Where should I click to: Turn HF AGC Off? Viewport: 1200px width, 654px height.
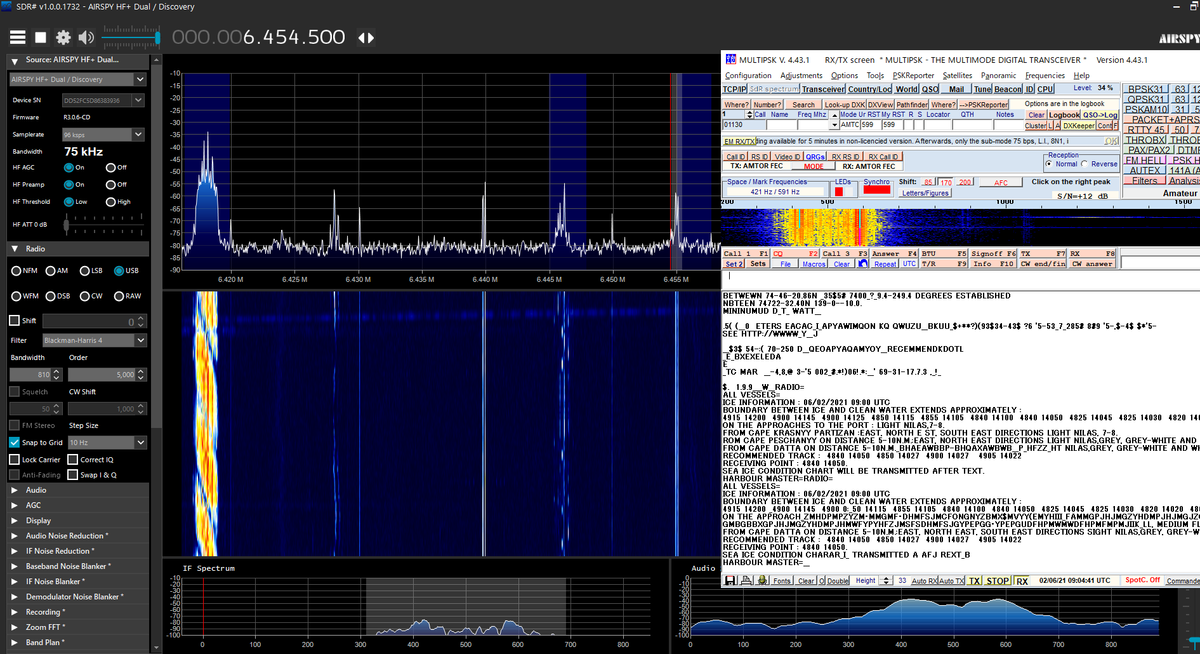[116, 167]
